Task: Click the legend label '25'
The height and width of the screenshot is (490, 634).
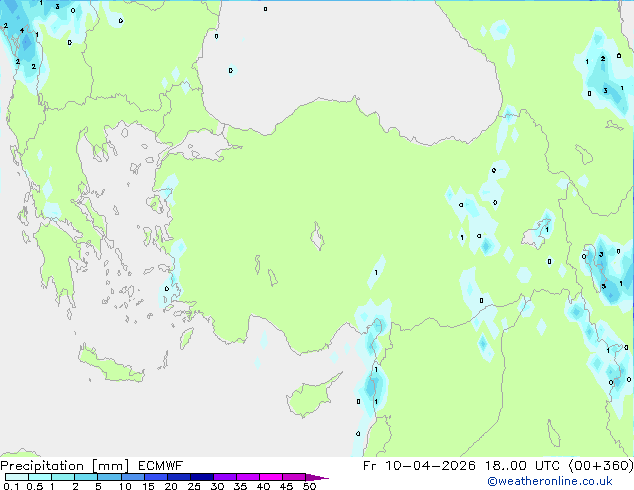Action: point(194,486)
